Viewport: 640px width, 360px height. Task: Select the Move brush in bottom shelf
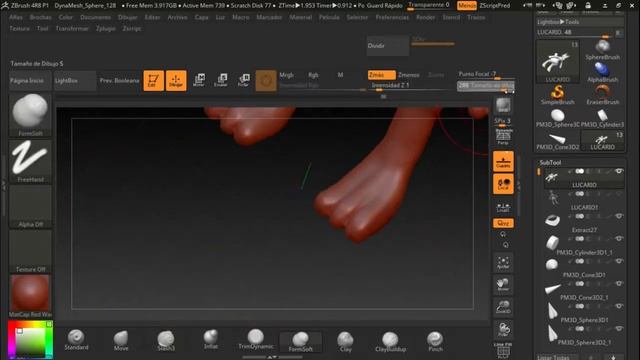(121, 340)
